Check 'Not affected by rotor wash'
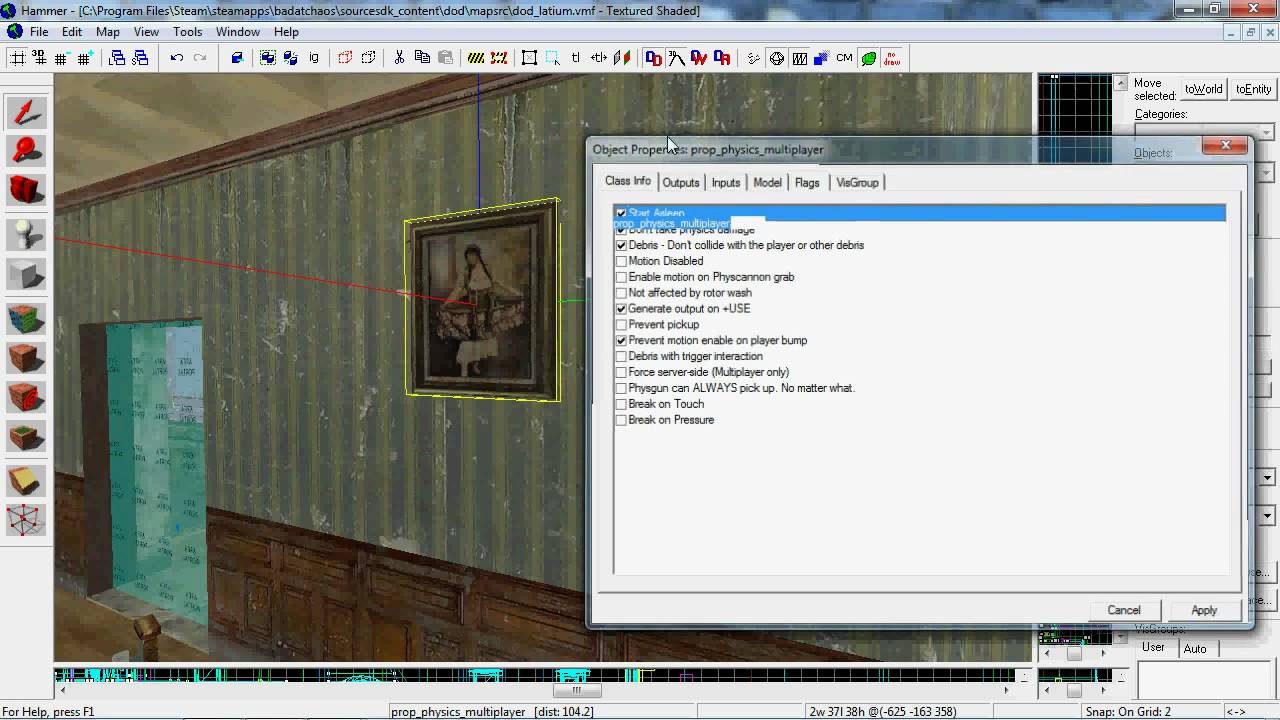 621,293
